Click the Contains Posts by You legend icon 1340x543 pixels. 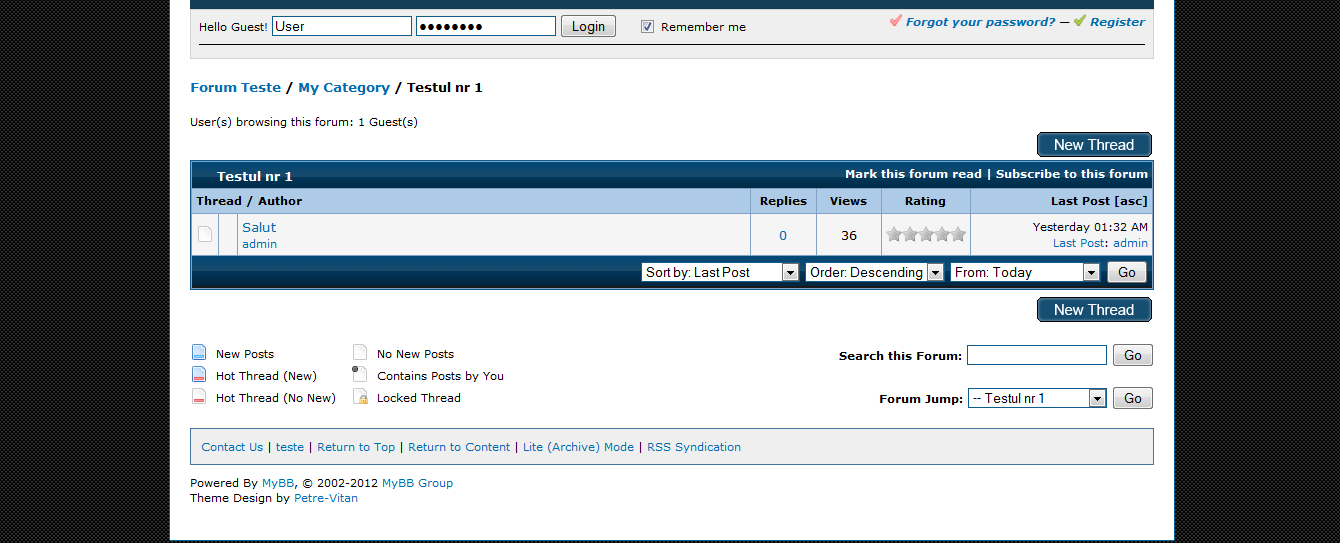[360, 374]
